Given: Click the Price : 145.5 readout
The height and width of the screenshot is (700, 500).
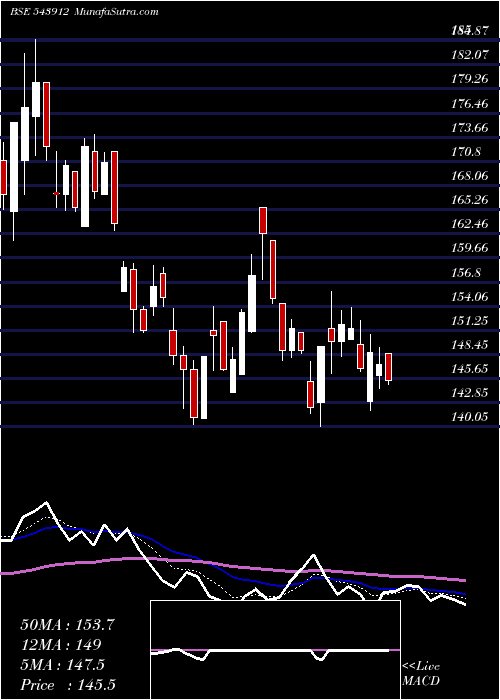Looking at the screenshot, I should coord(70,685).
